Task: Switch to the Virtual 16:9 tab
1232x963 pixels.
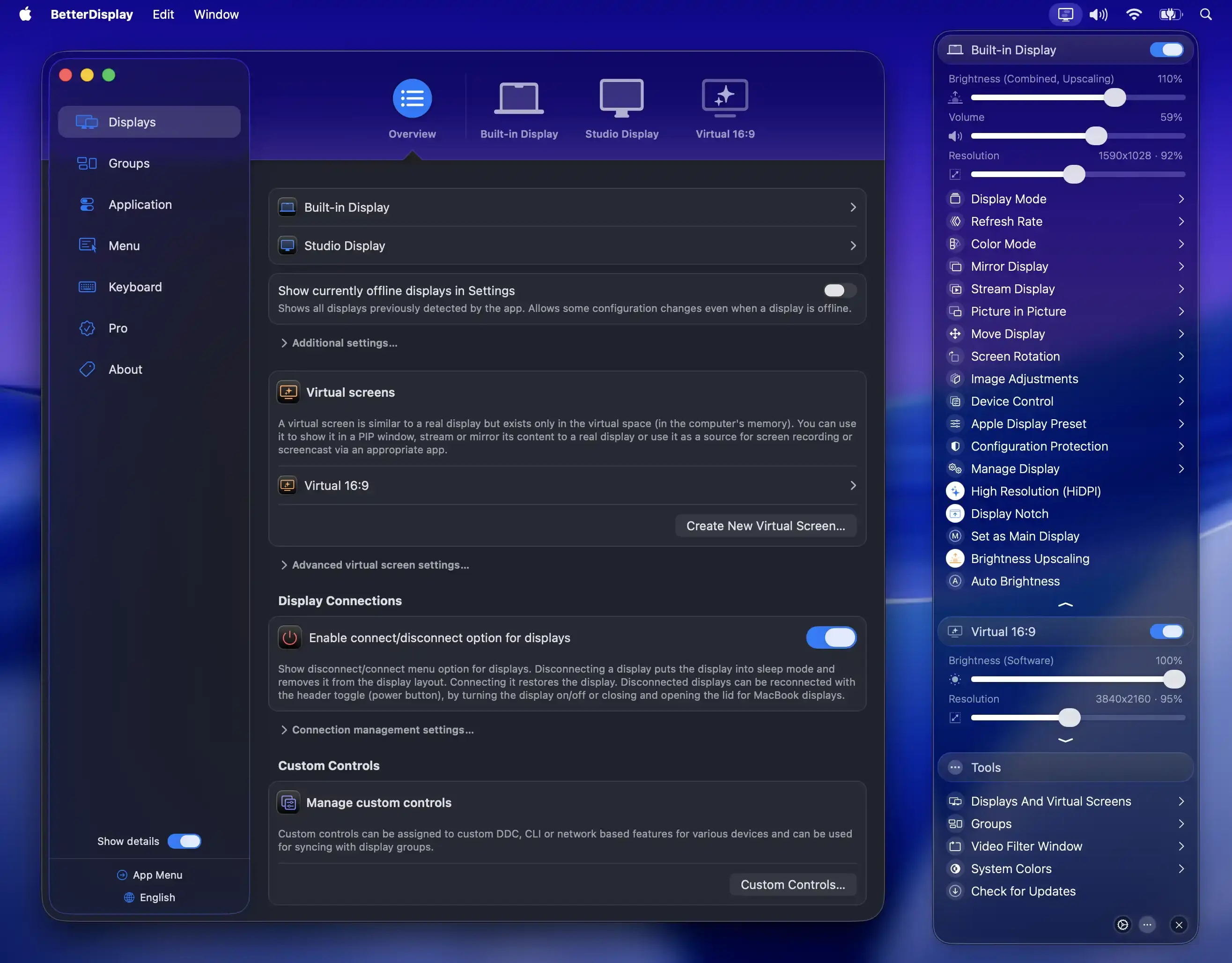Action: [724, 109]
